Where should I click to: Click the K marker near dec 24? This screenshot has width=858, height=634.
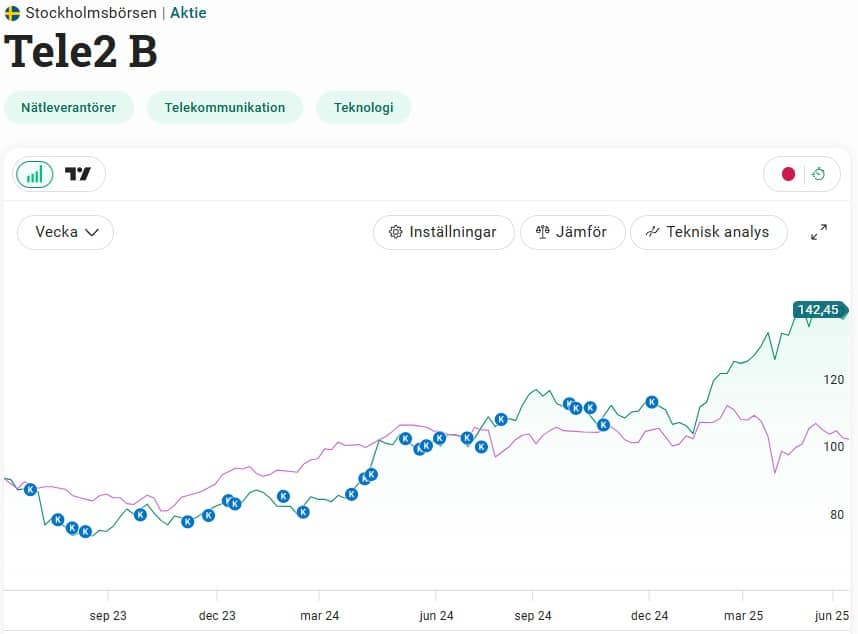coord(652,402)
